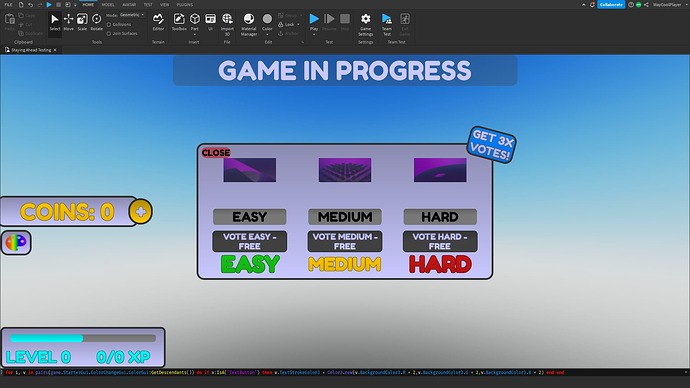
Task: Click the Easy map thumbnail
Action: pos(250,170)
